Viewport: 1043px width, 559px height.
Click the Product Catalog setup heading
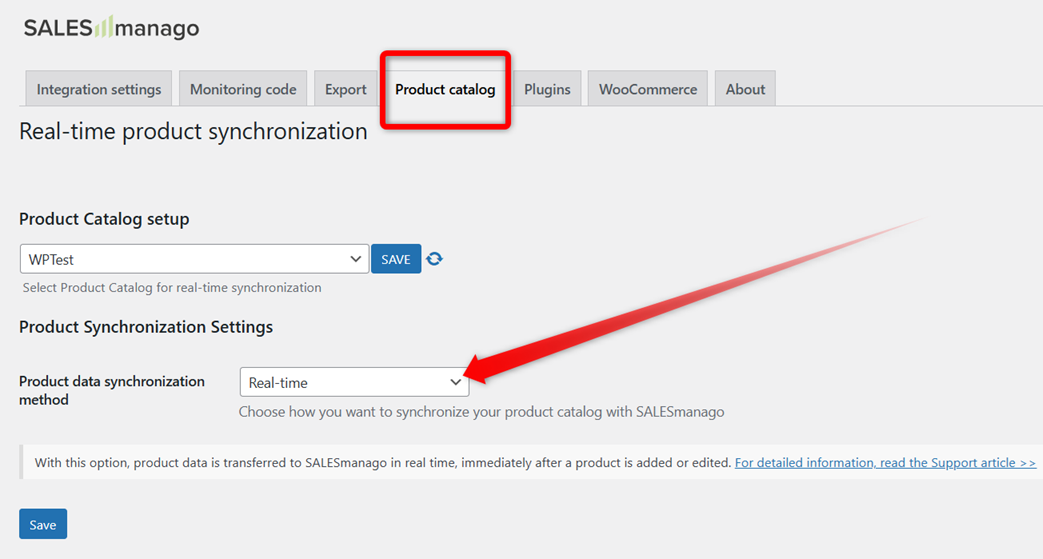tap(104, 219)
